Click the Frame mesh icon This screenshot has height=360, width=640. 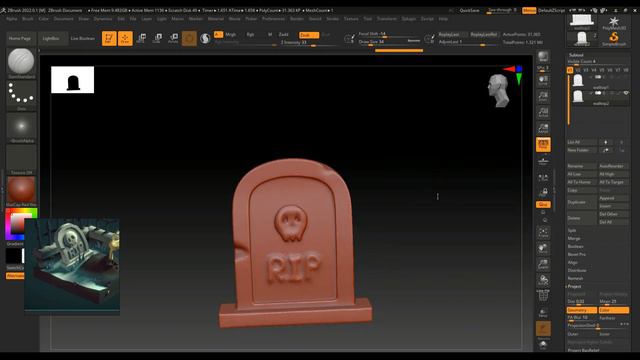coord(543,233)
